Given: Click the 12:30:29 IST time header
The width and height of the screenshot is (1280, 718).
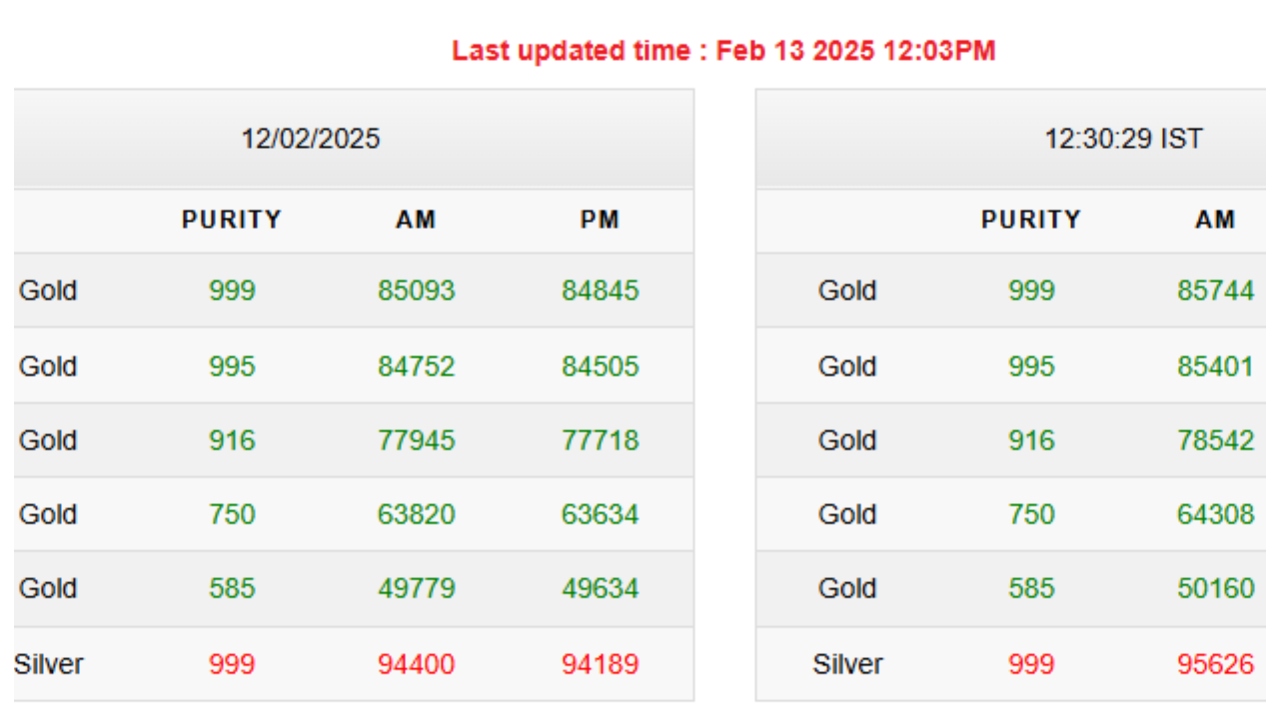Looking at the screenshot, I should (x=1123, y=139).
